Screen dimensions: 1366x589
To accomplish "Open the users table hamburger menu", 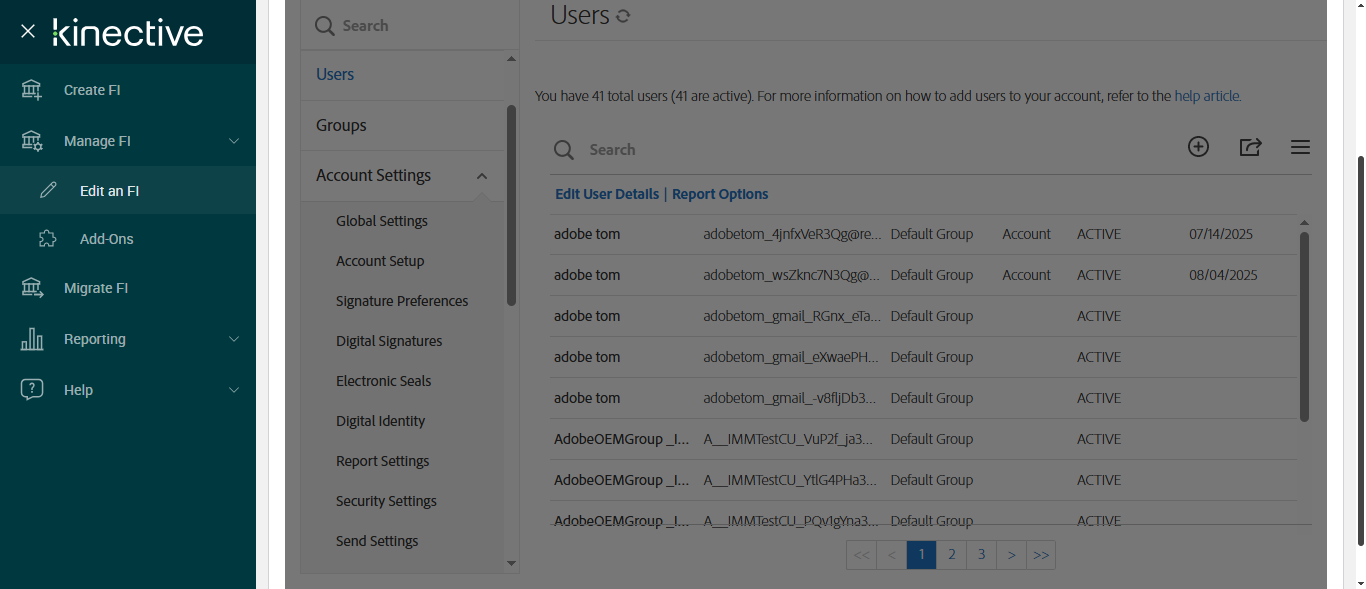I will (x=1300, y=147).
